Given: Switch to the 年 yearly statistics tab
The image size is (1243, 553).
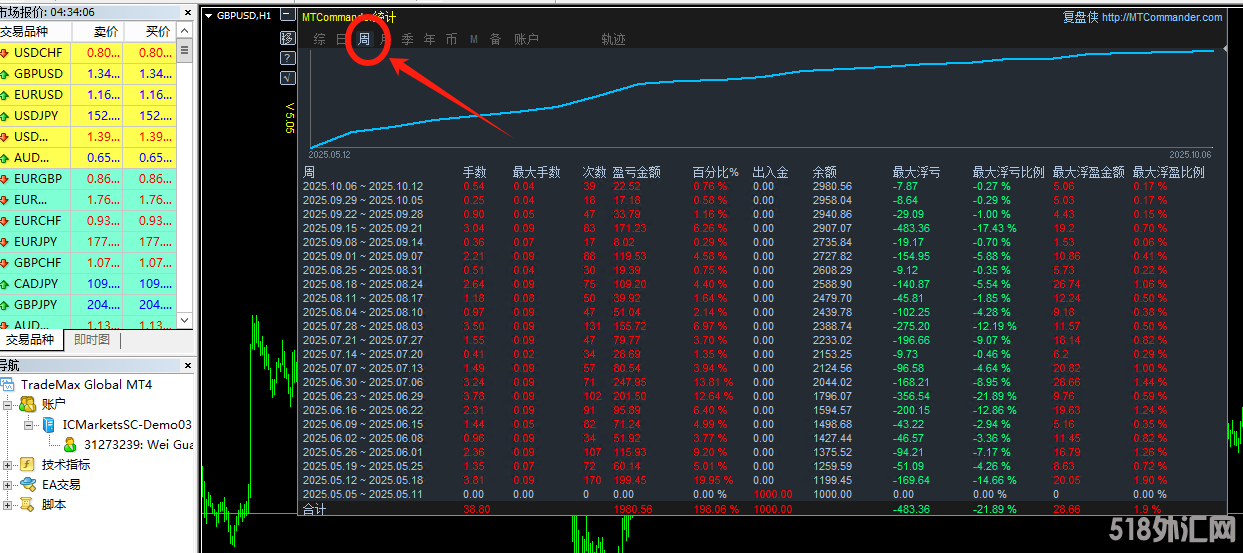Looking at the screenshot, I should click(x=429, y=39).
